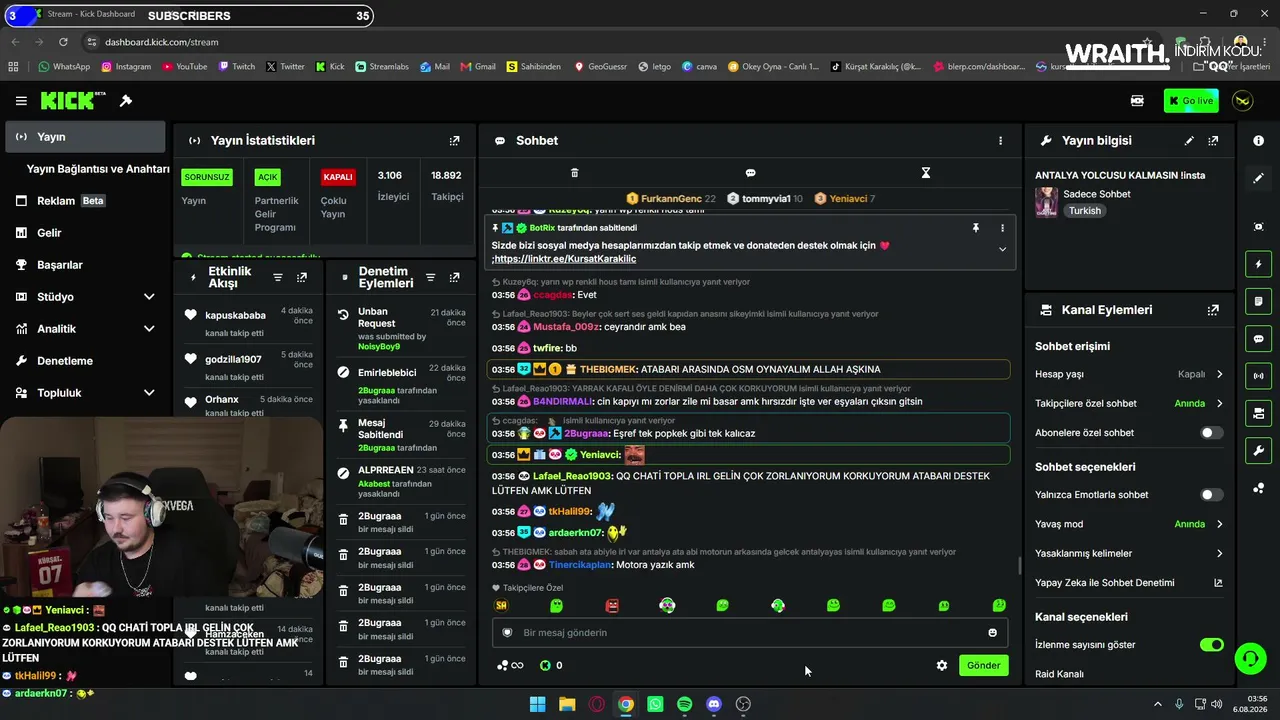Open File Explorer from the taskbar

point(567,704)
